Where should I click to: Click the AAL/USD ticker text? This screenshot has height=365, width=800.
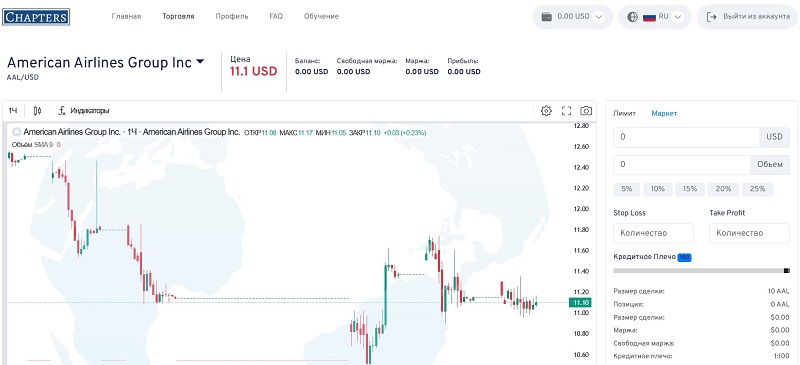(x=23, y=78)
